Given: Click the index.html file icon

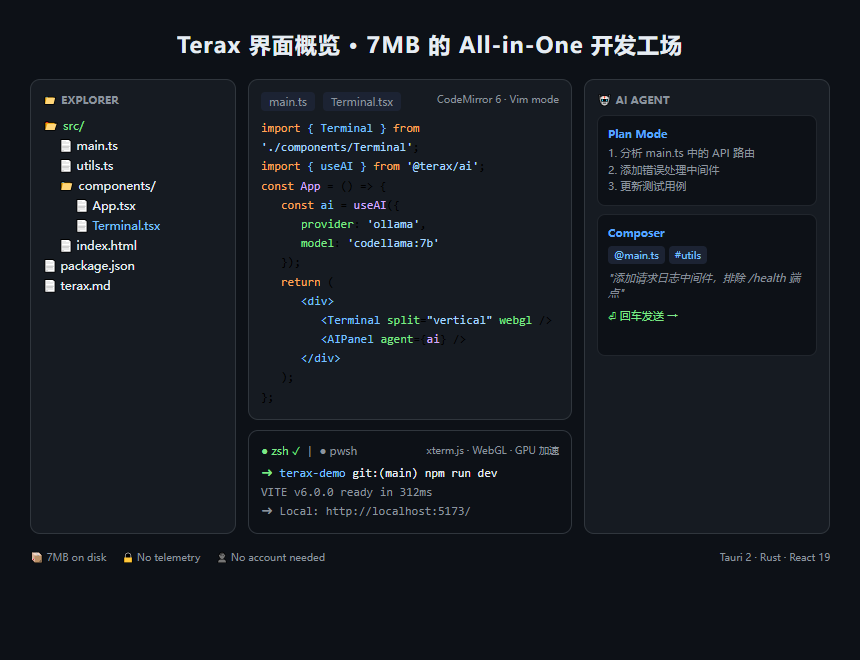Looking at the screenshot, I should tap(66, 246).
